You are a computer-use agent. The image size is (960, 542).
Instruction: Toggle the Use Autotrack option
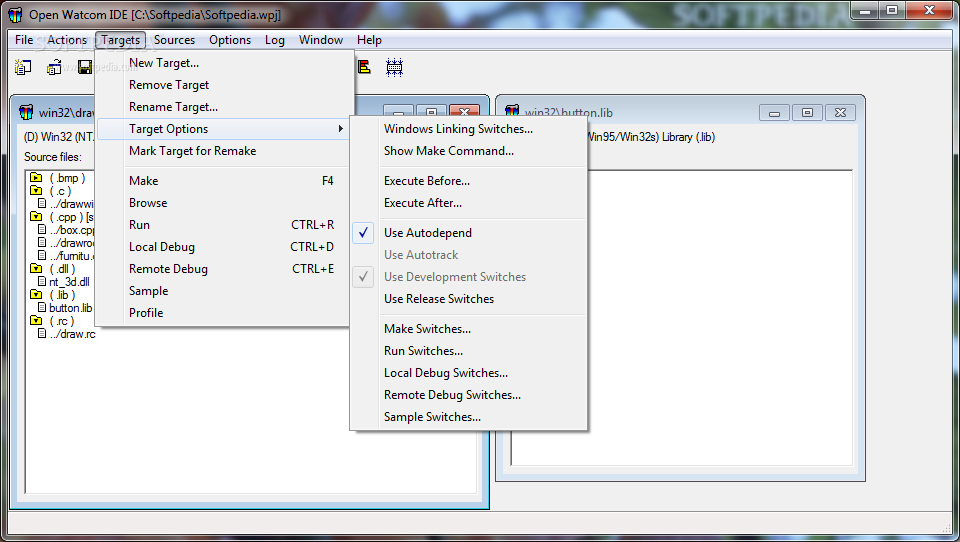coord(421,255)
